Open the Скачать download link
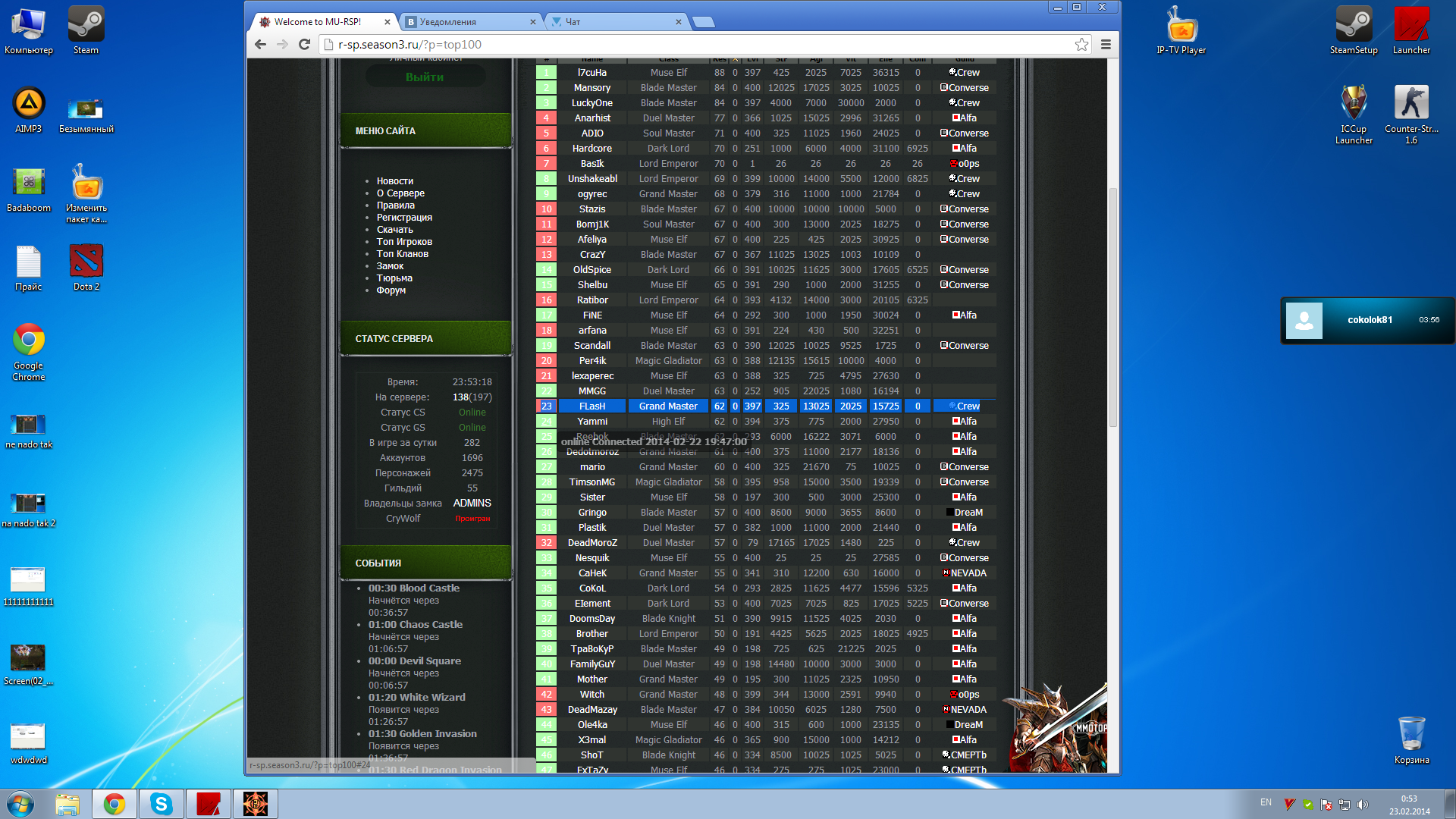The image size is (1456, 819). (x=395, y=230)
